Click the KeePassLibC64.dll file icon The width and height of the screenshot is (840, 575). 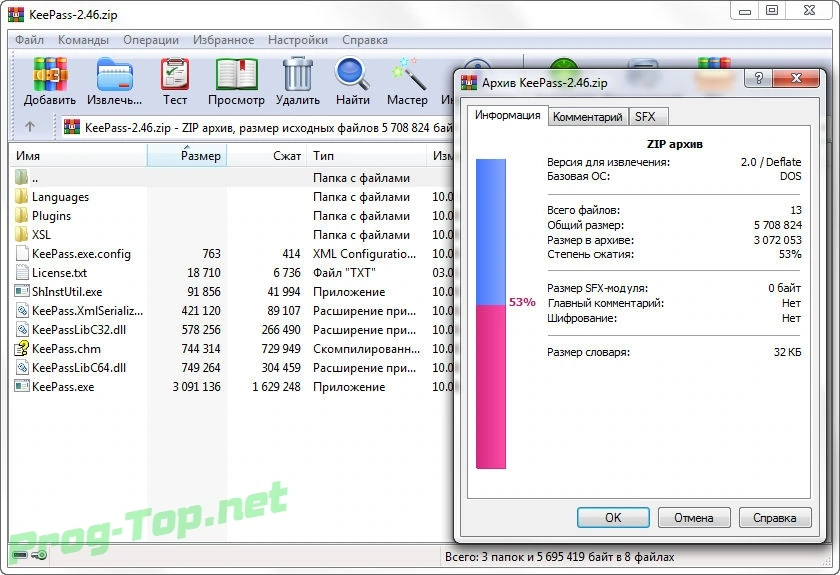coord(22,368)
